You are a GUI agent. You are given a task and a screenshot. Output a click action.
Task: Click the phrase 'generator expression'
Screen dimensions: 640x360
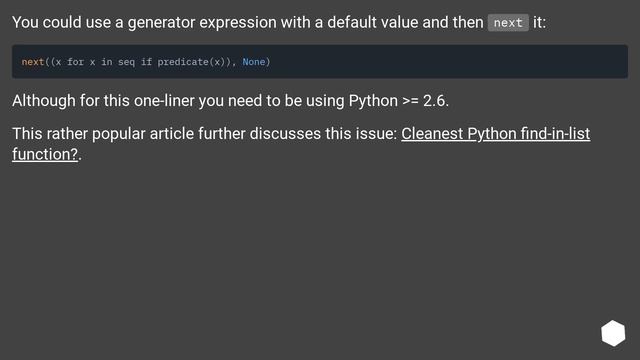[x=202, y=22]
